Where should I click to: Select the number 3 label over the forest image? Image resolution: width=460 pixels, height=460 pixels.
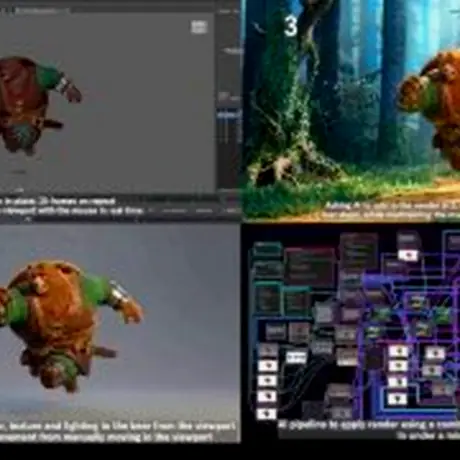(291, 26)
